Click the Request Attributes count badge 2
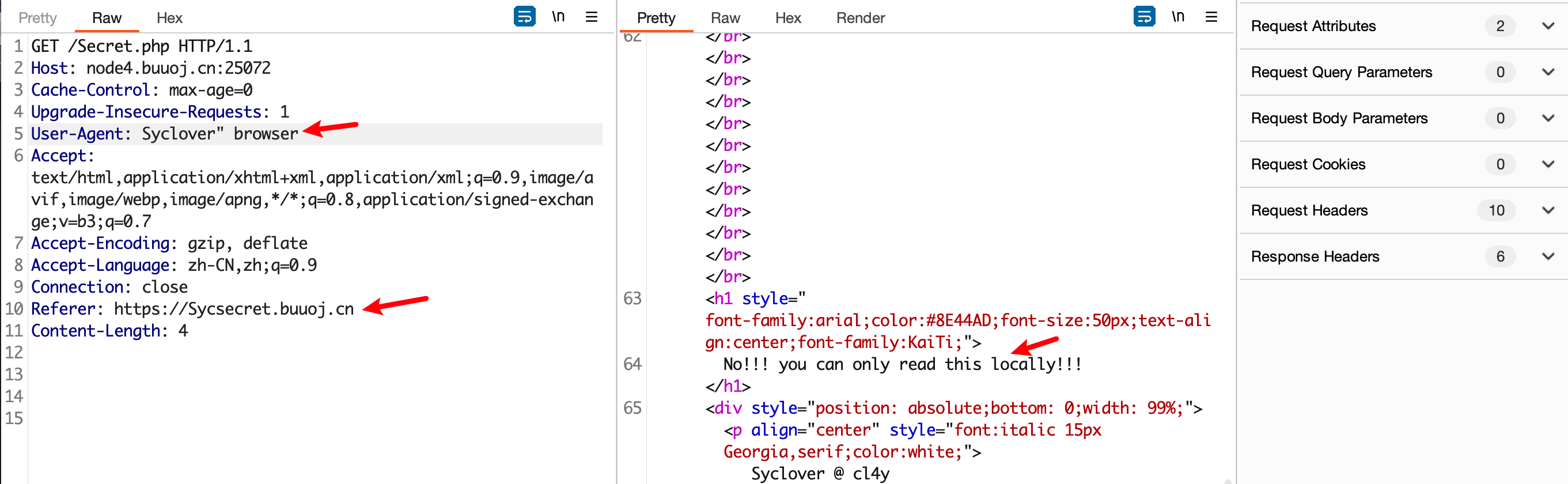This screenshot has width=1568, height=484. tap(1500, 25)
